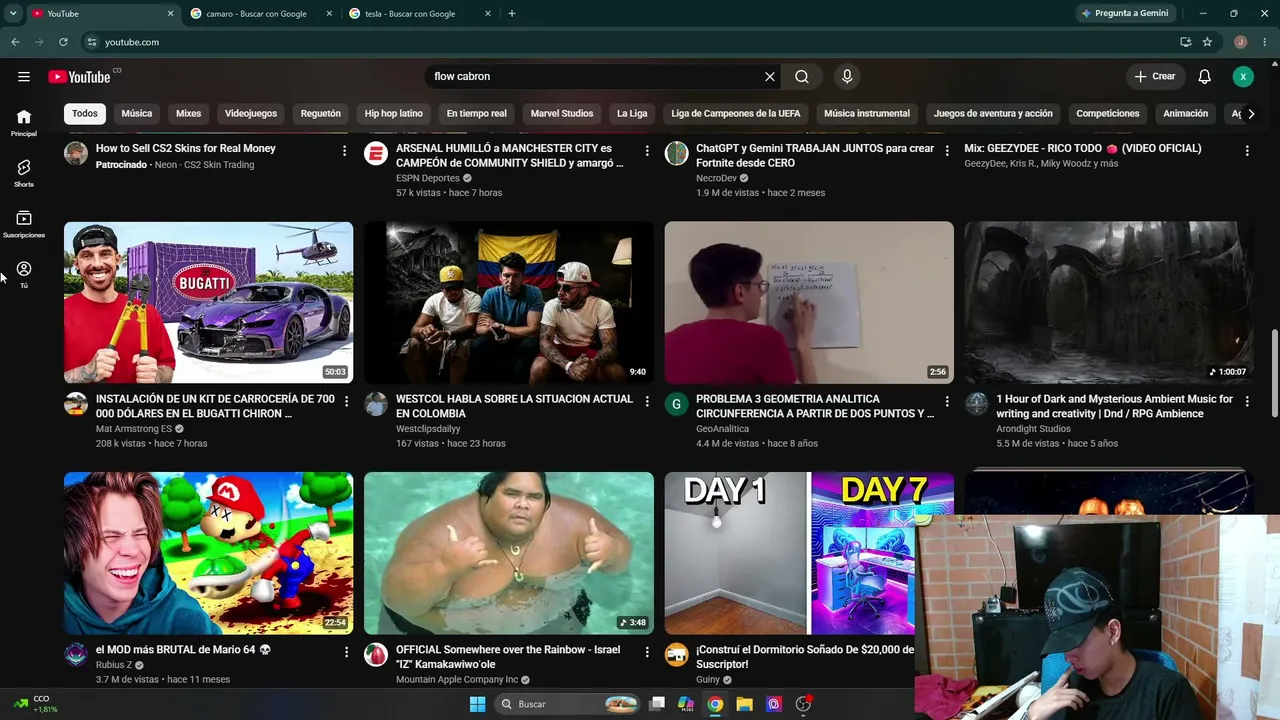Clear the search box with the X
The image size is (1280, 720).
click(770, 76)
